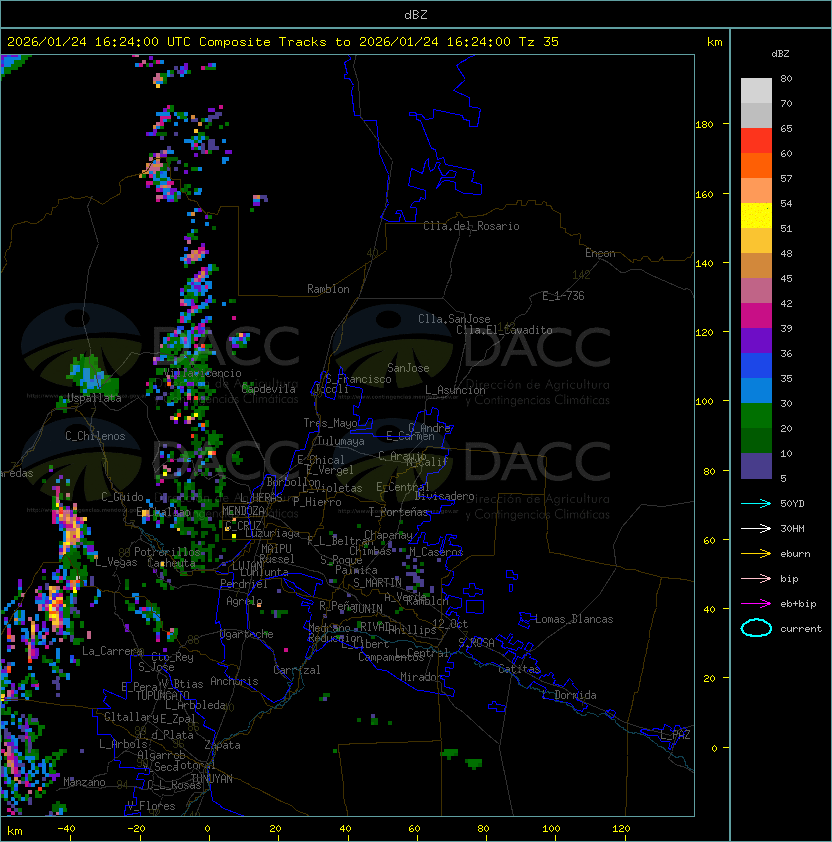Click the 'Clla.SanJose' location label
832x842 pixels.
point(454,319)
